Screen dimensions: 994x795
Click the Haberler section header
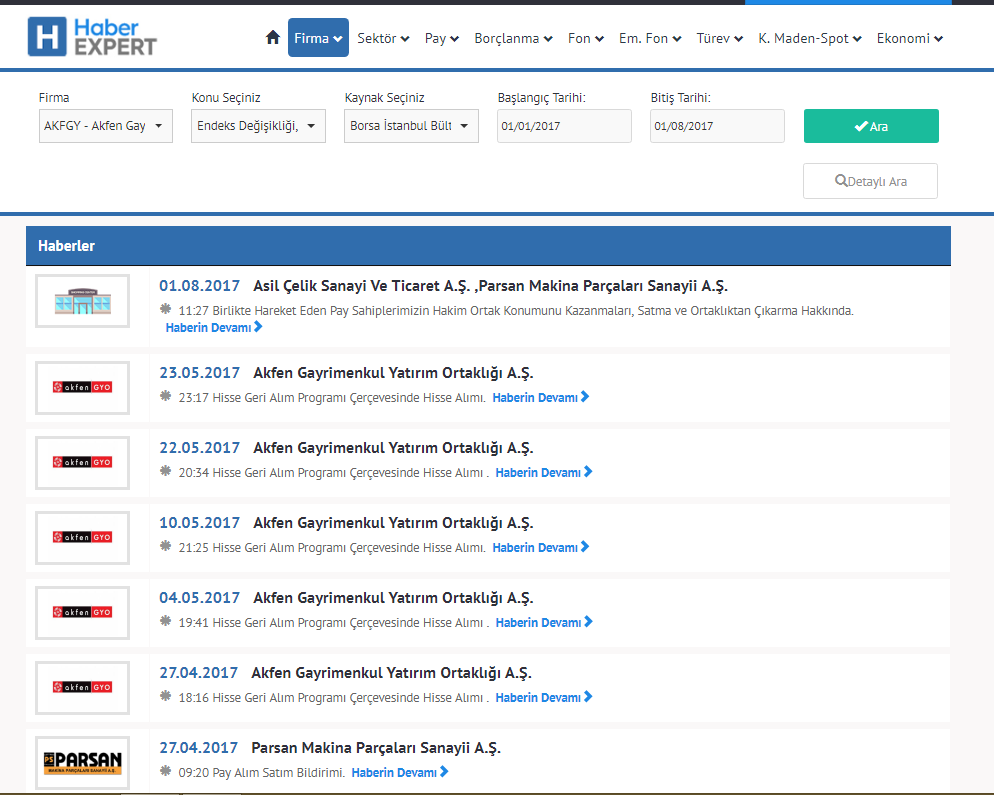click(488, 245)
